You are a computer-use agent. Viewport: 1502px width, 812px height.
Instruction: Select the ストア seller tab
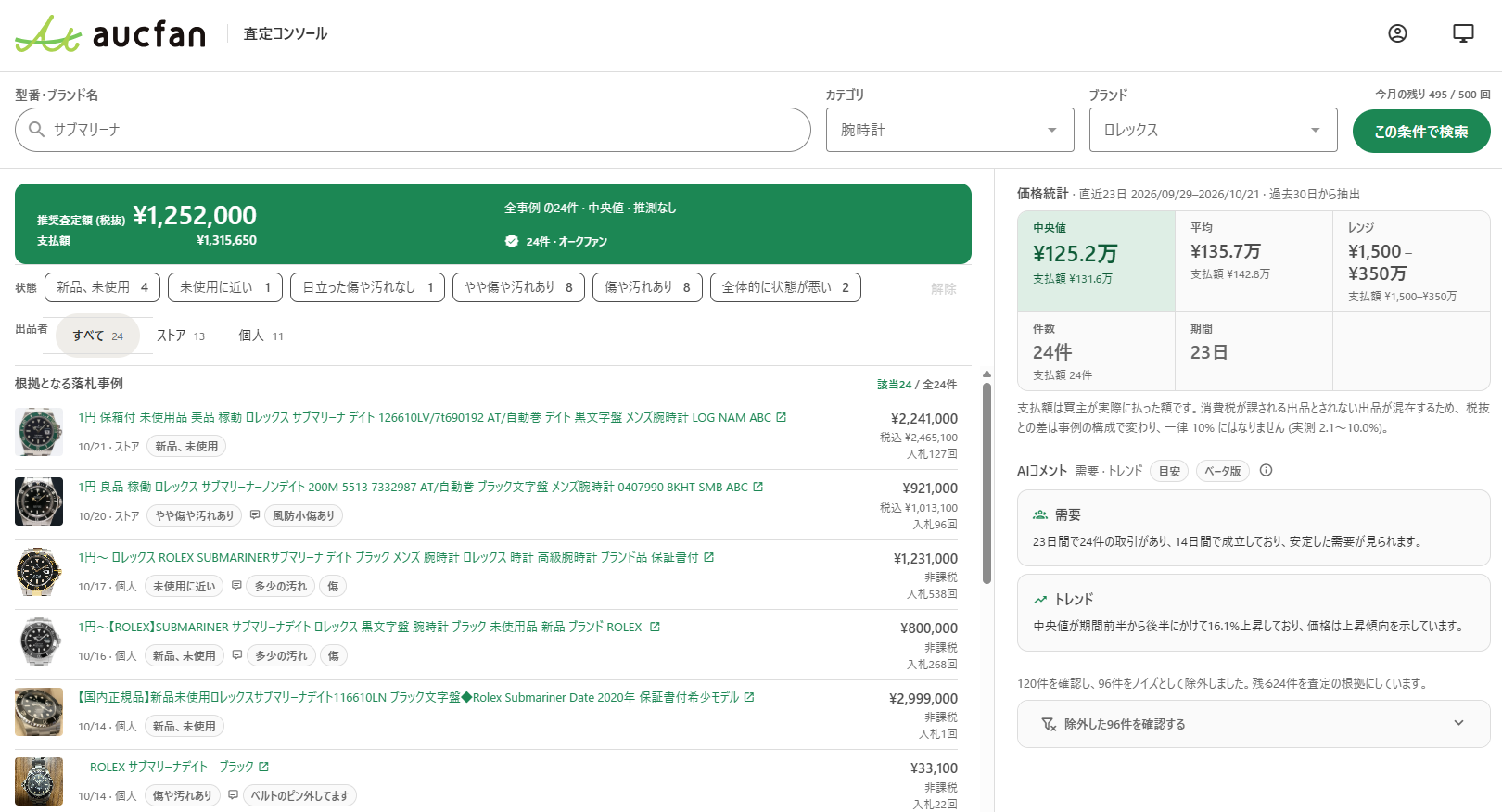tap(180, 336)
